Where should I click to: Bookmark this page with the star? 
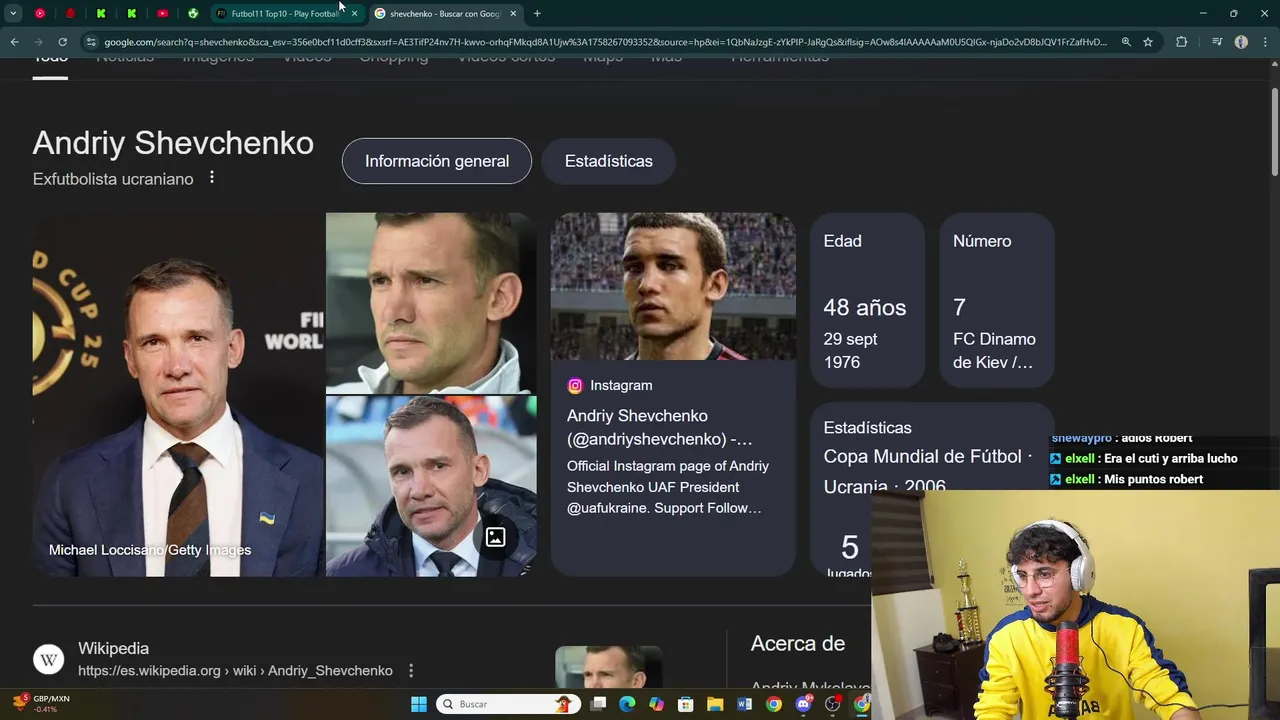1148,42
